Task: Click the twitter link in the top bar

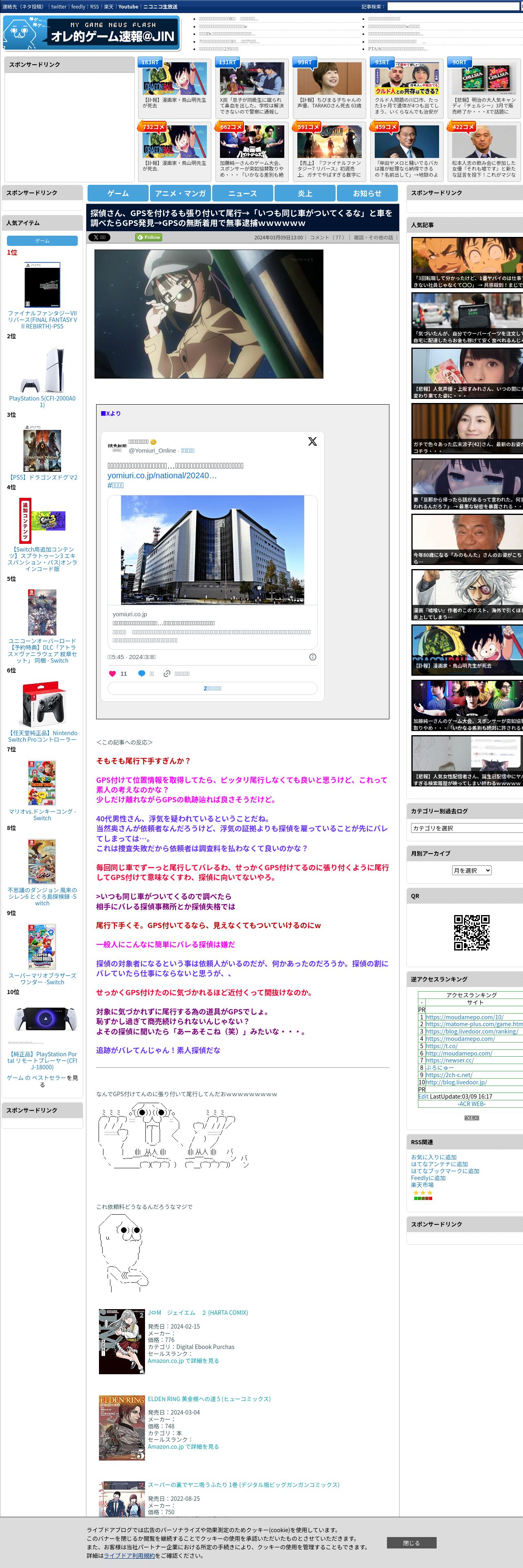Action: point(58,7)
